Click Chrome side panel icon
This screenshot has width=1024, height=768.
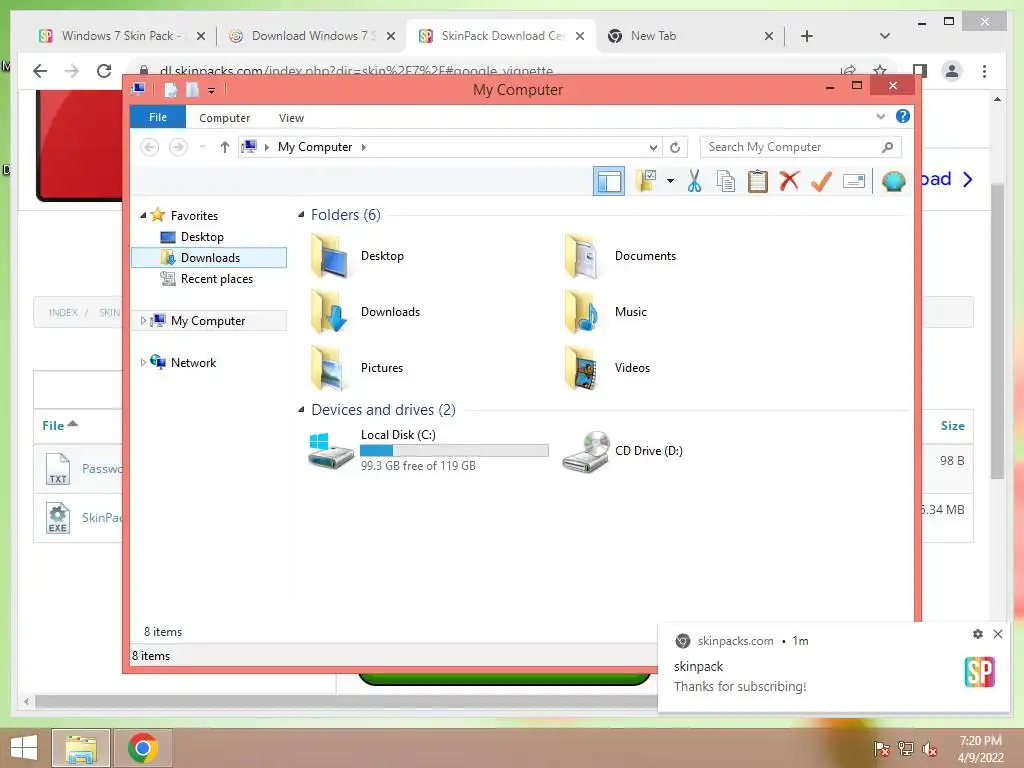(920, 71)
